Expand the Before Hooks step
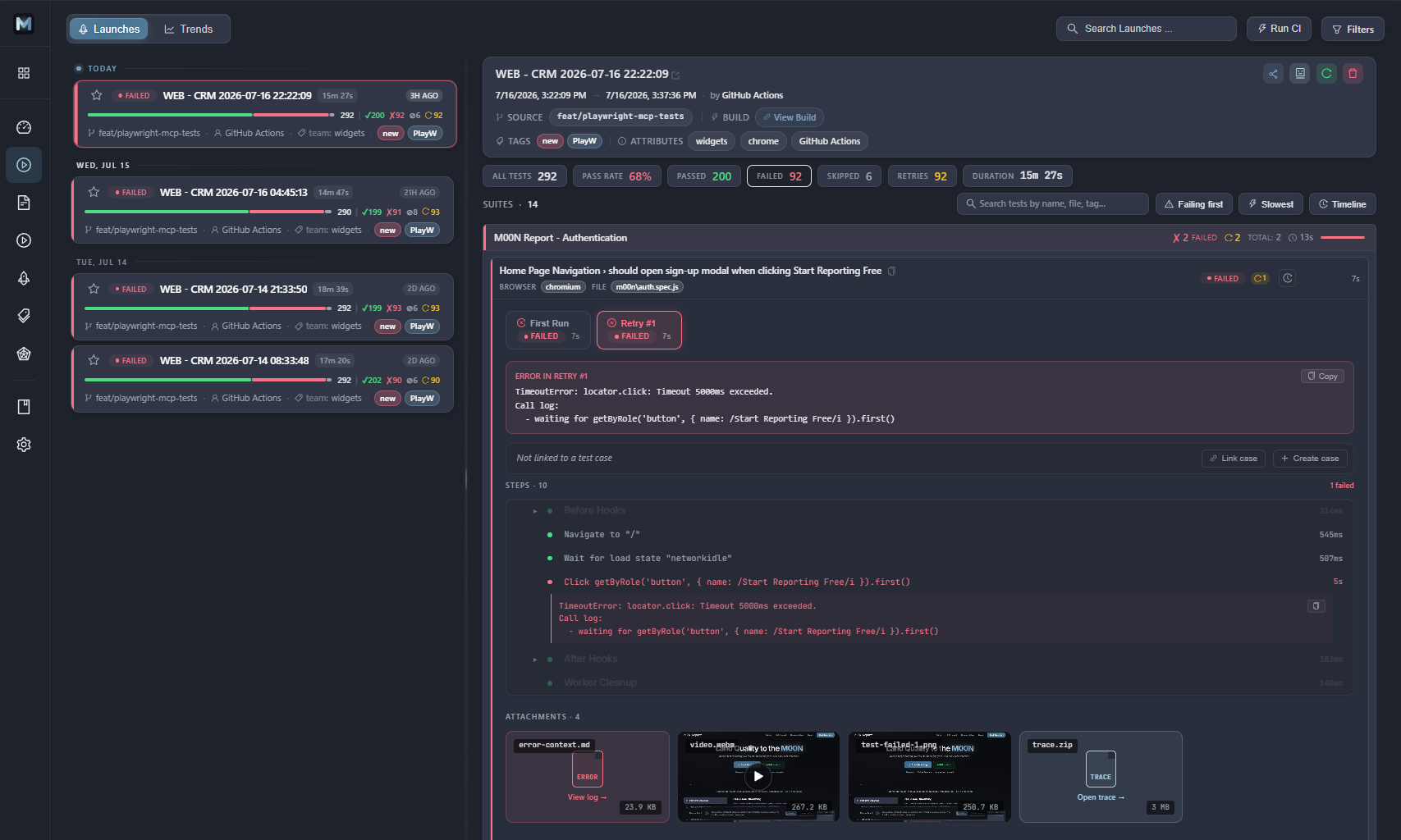 pos(535,511)
